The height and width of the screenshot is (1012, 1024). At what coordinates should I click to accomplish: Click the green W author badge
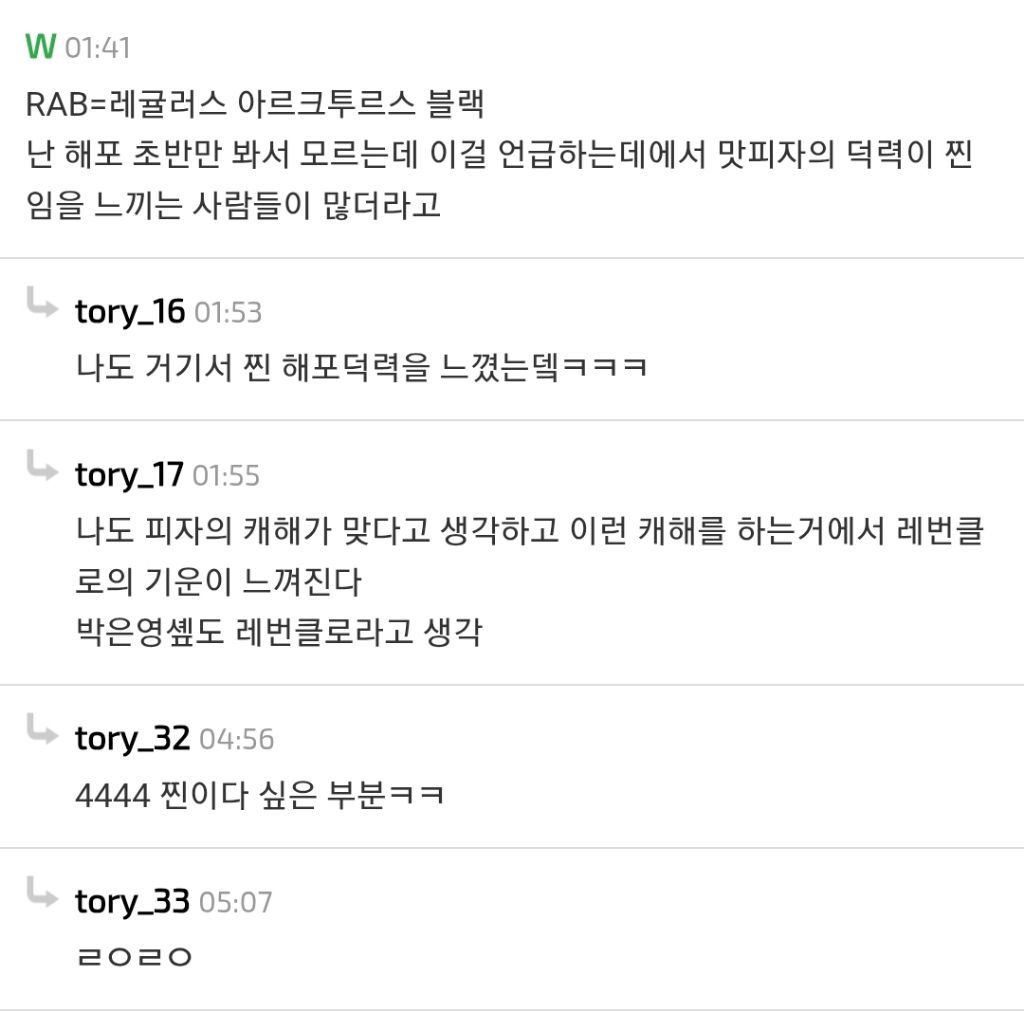40,47
